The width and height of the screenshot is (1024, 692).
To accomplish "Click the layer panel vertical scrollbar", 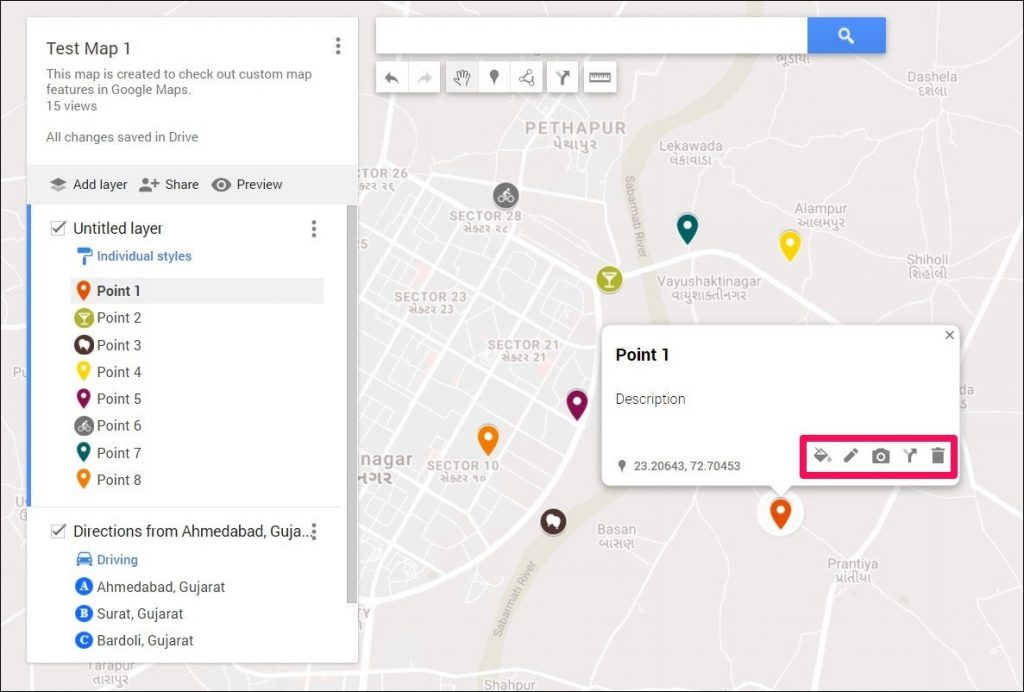I will 351,404.
